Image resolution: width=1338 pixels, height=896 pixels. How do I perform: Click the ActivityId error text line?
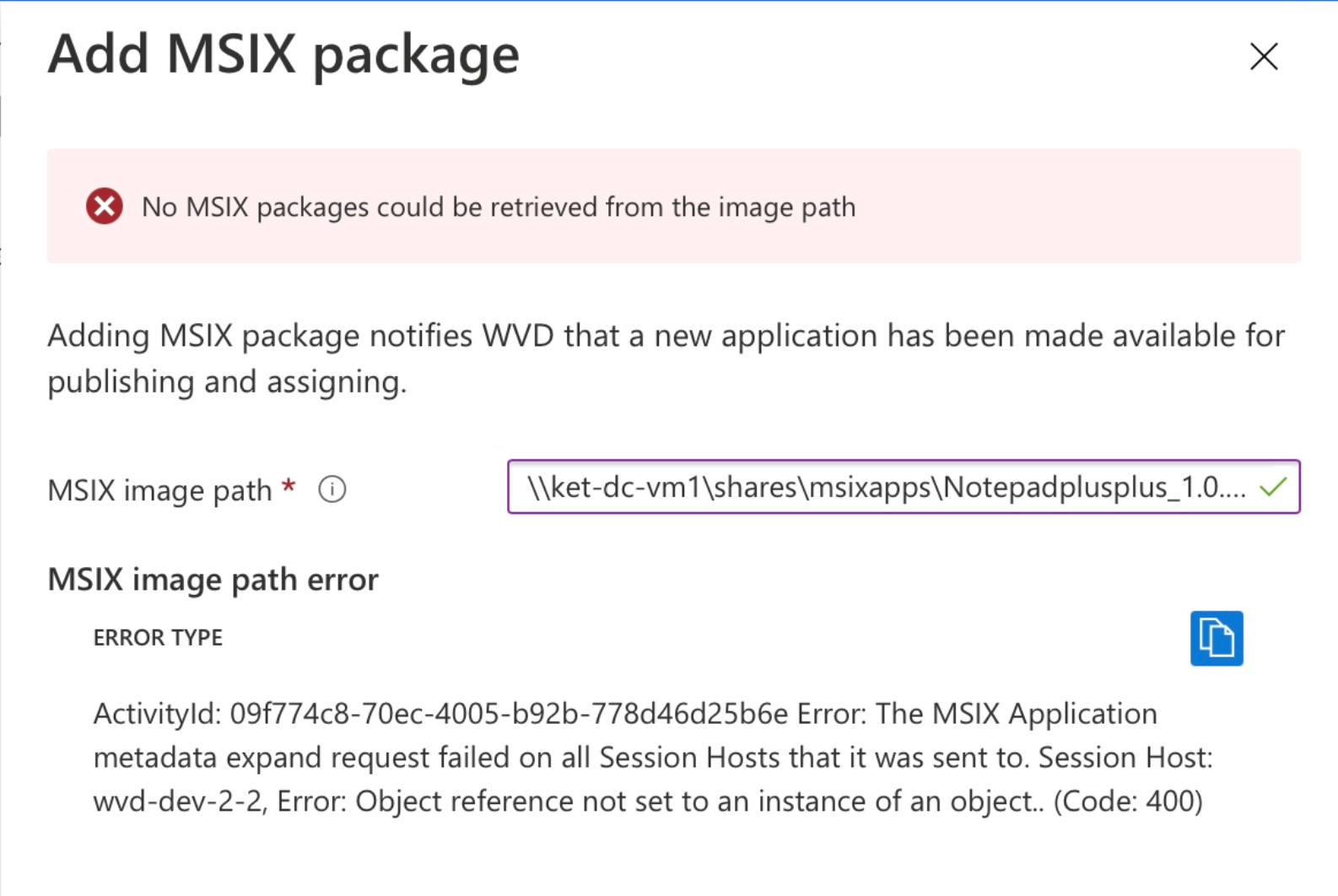(x=625, y=714)
